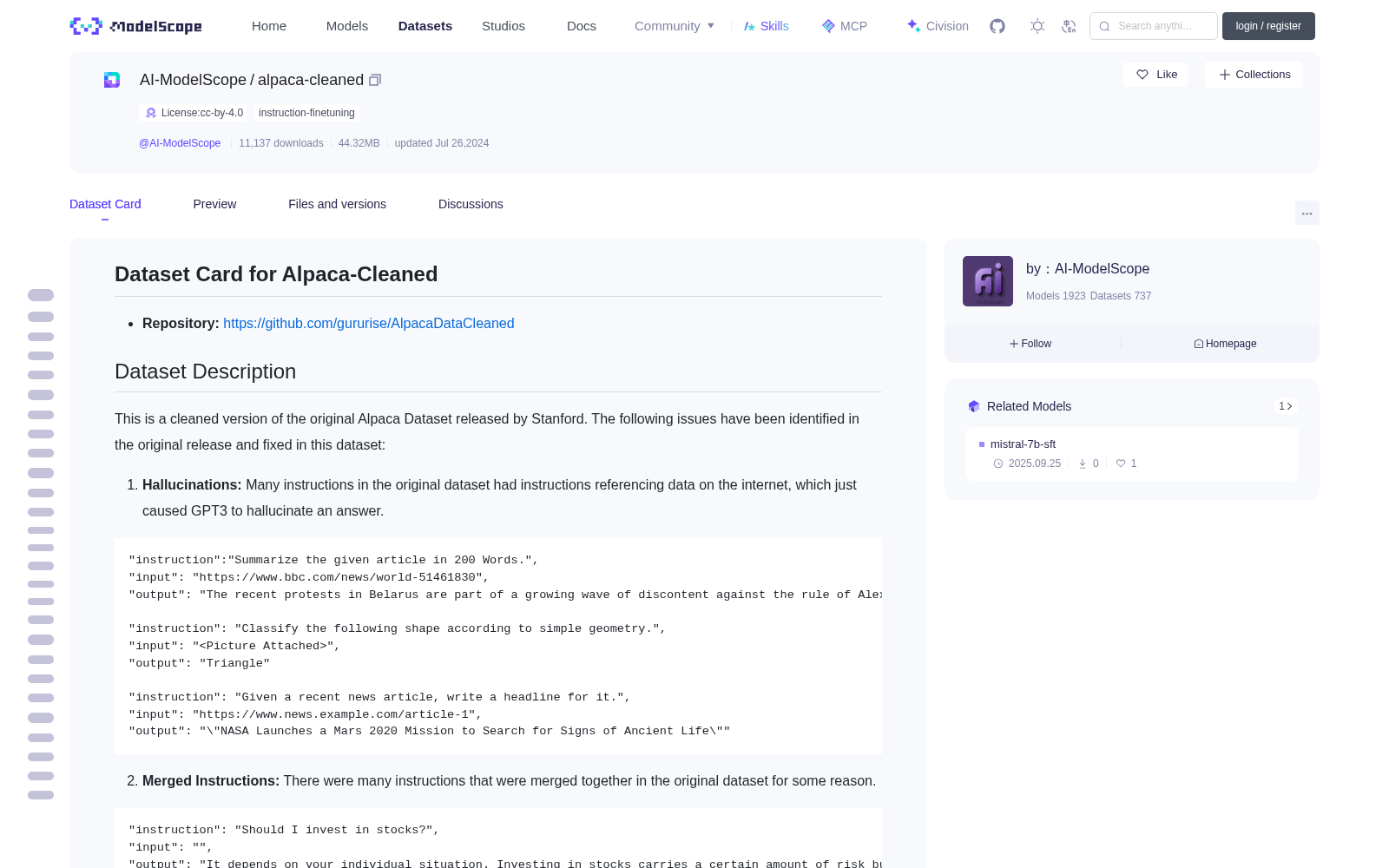Click the login / register button
1389x868 pixels.
(1268, 26)
